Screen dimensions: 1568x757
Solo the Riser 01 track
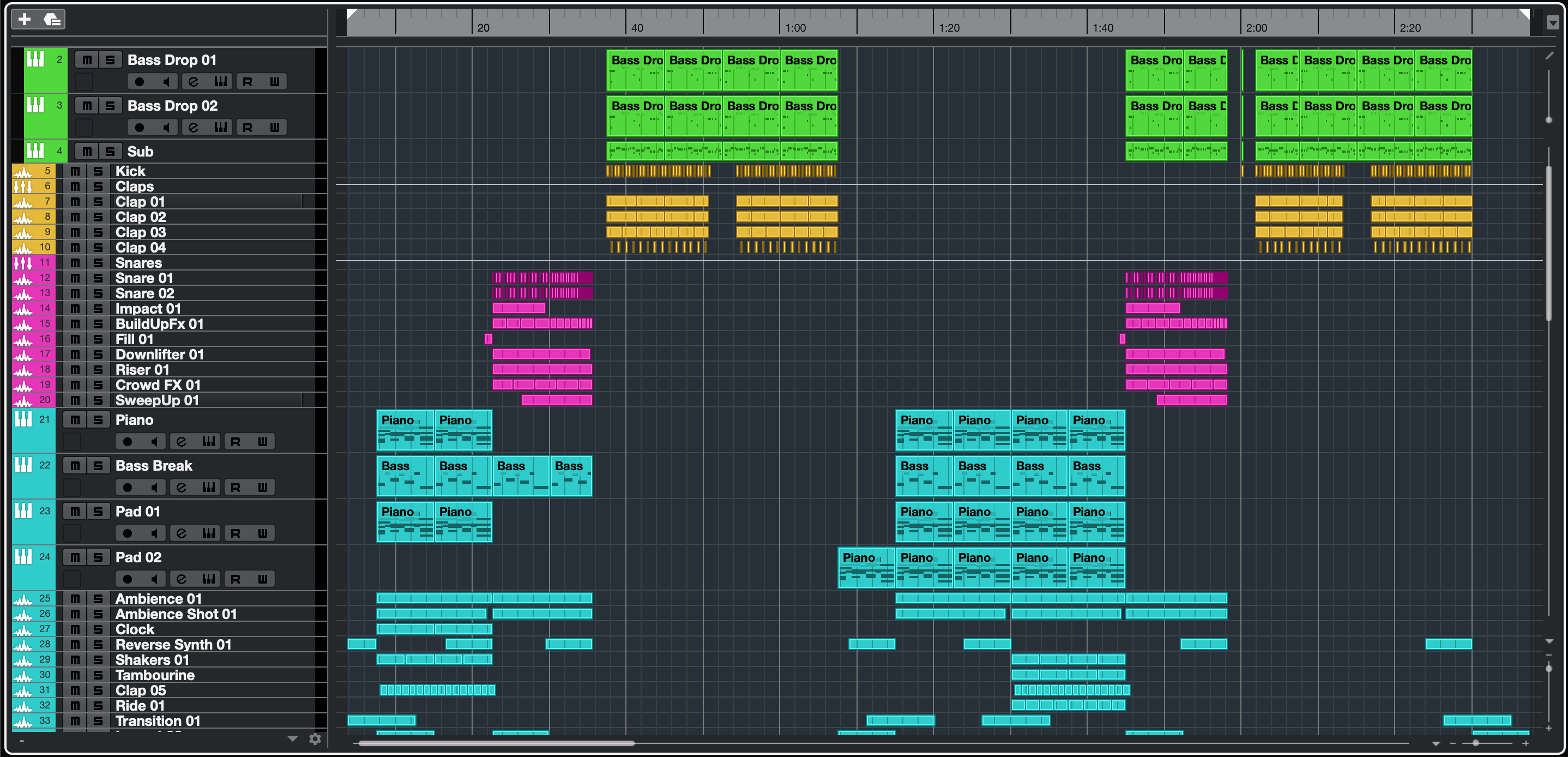(x=98, y=370)
